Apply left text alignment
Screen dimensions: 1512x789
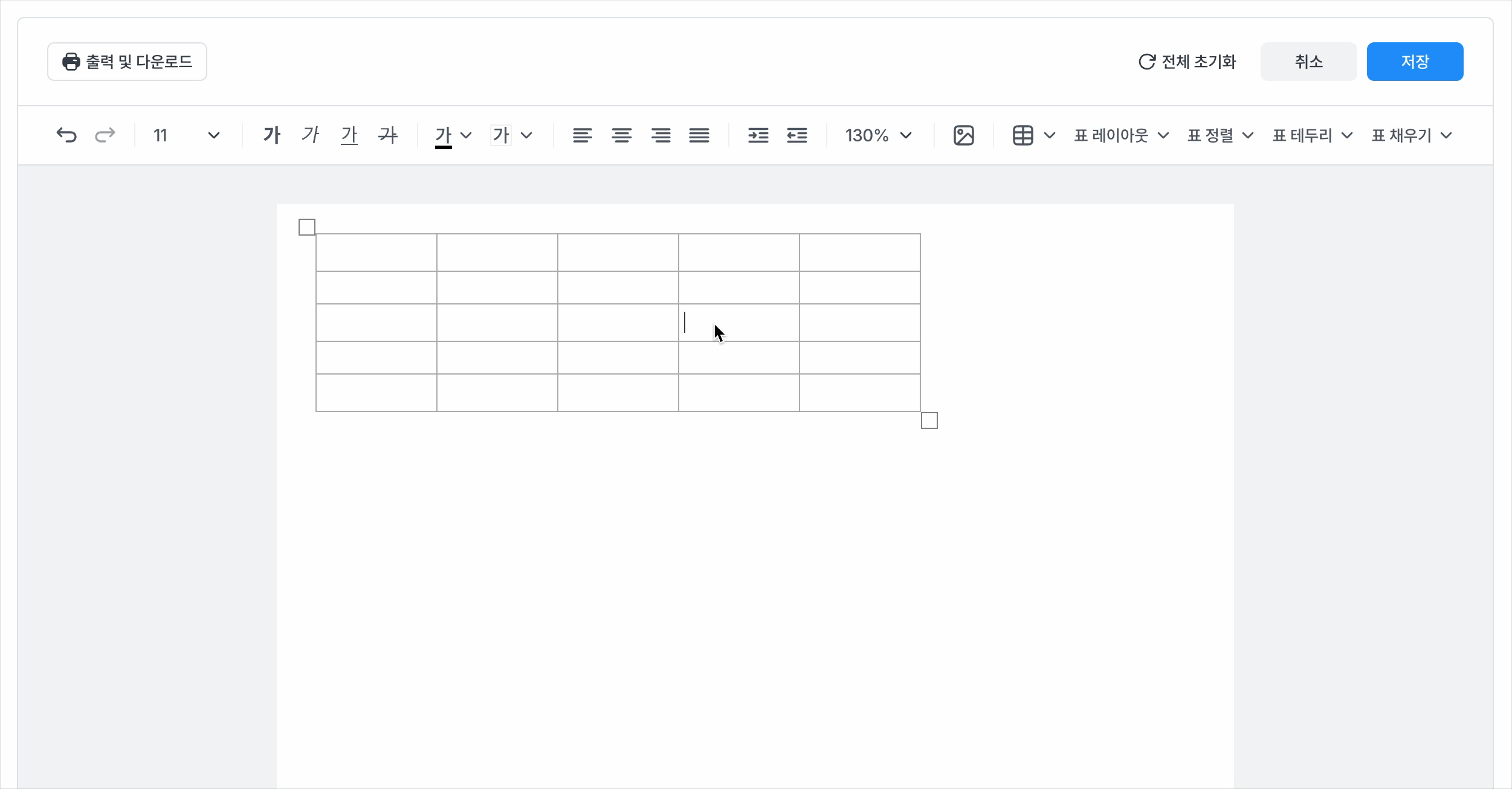[x=582, y=135]
